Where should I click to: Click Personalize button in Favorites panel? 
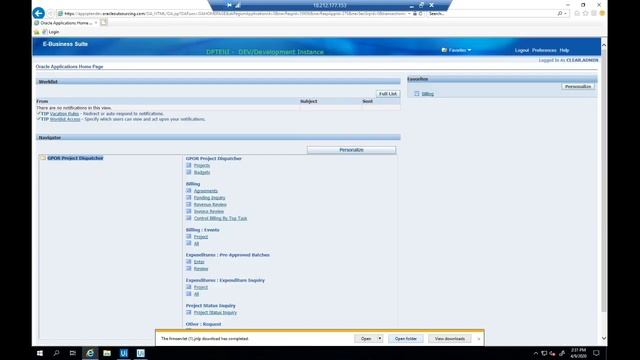(x=578, y=87)
